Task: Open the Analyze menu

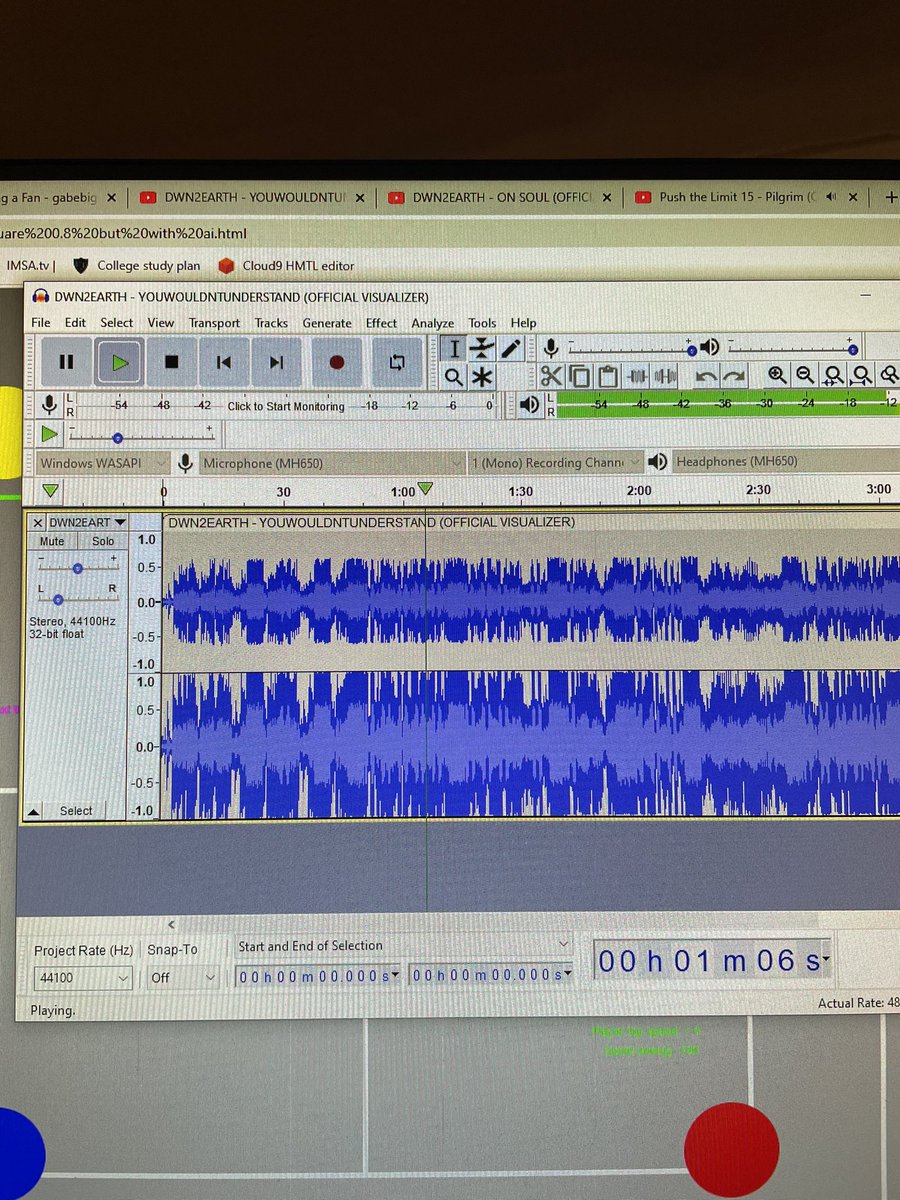Action: coord(433,323)
